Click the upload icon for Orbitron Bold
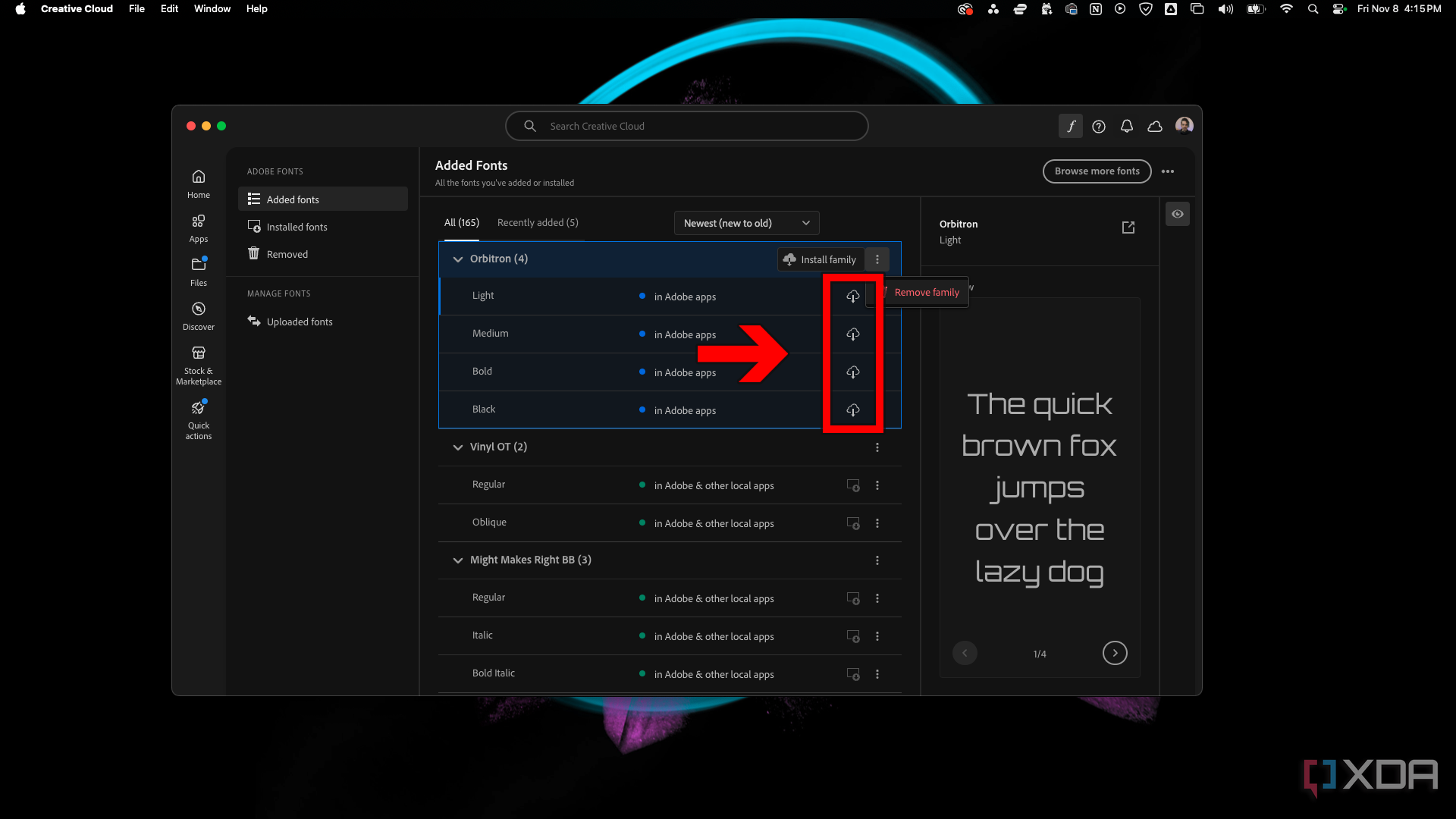 point(852,371)
